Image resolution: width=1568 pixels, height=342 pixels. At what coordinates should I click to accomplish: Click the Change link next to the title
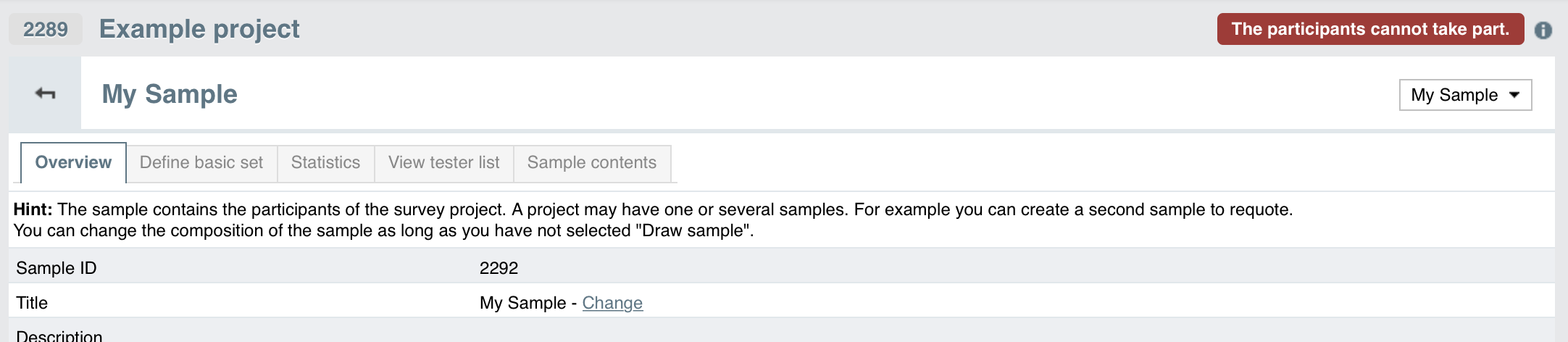612,303
